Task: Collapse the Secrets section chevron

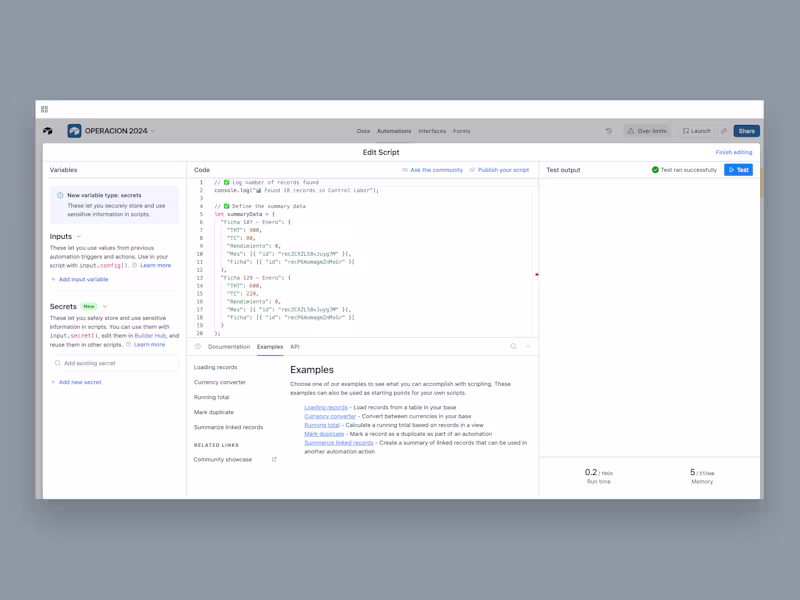Action: click(x=105, y=307)
